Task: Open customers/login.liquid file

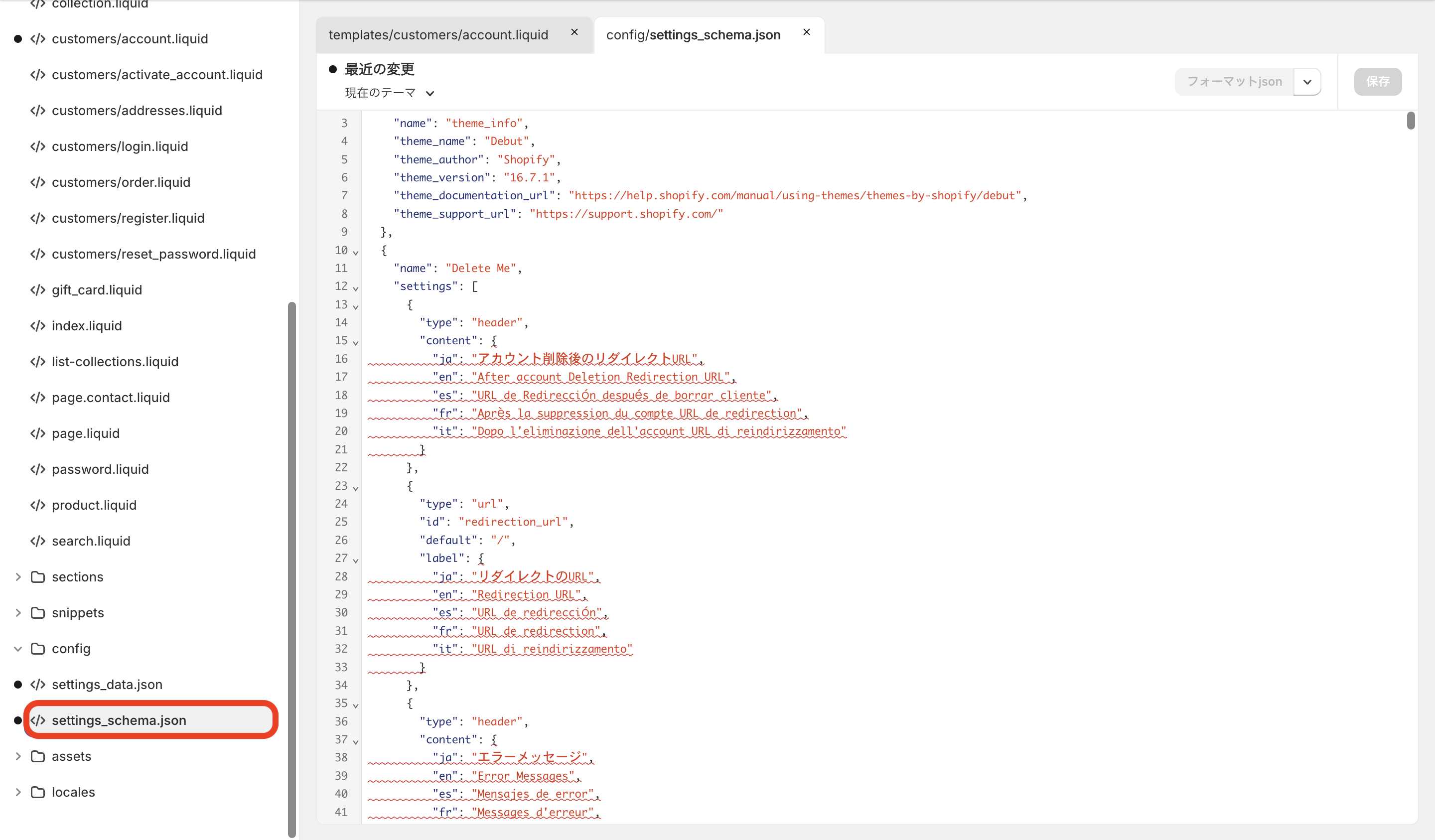Action: pos(120,146)
